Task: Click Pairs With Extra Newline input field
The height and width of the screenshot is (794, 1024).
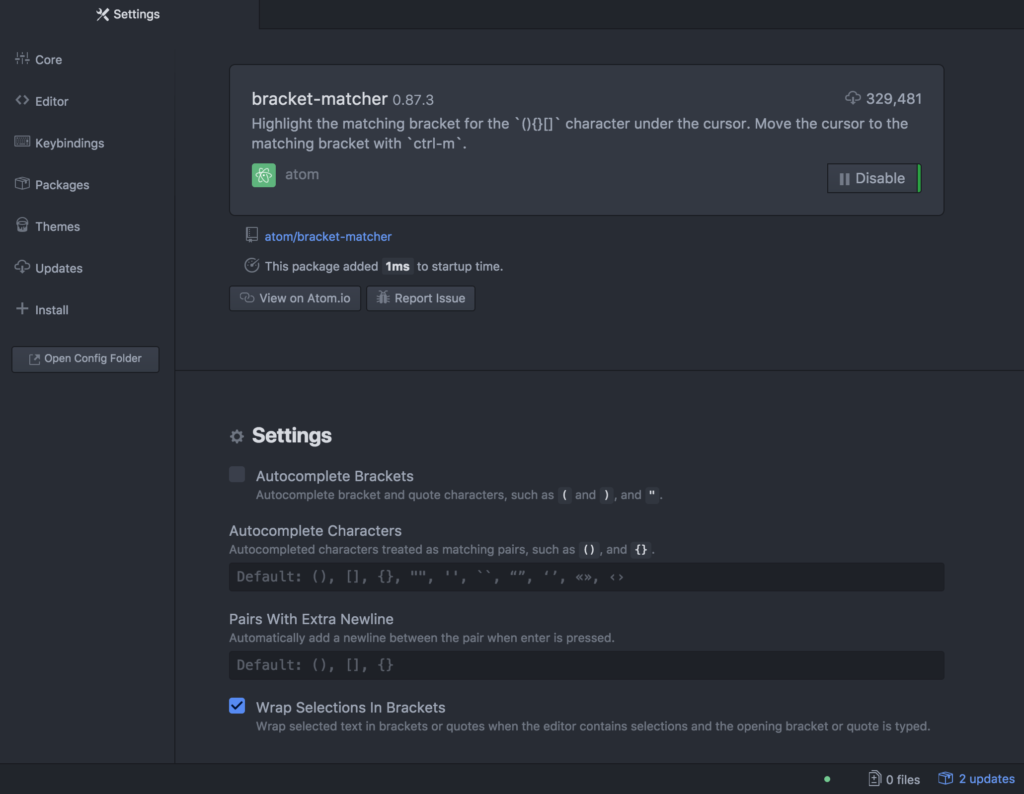Action: pos(586,665)
